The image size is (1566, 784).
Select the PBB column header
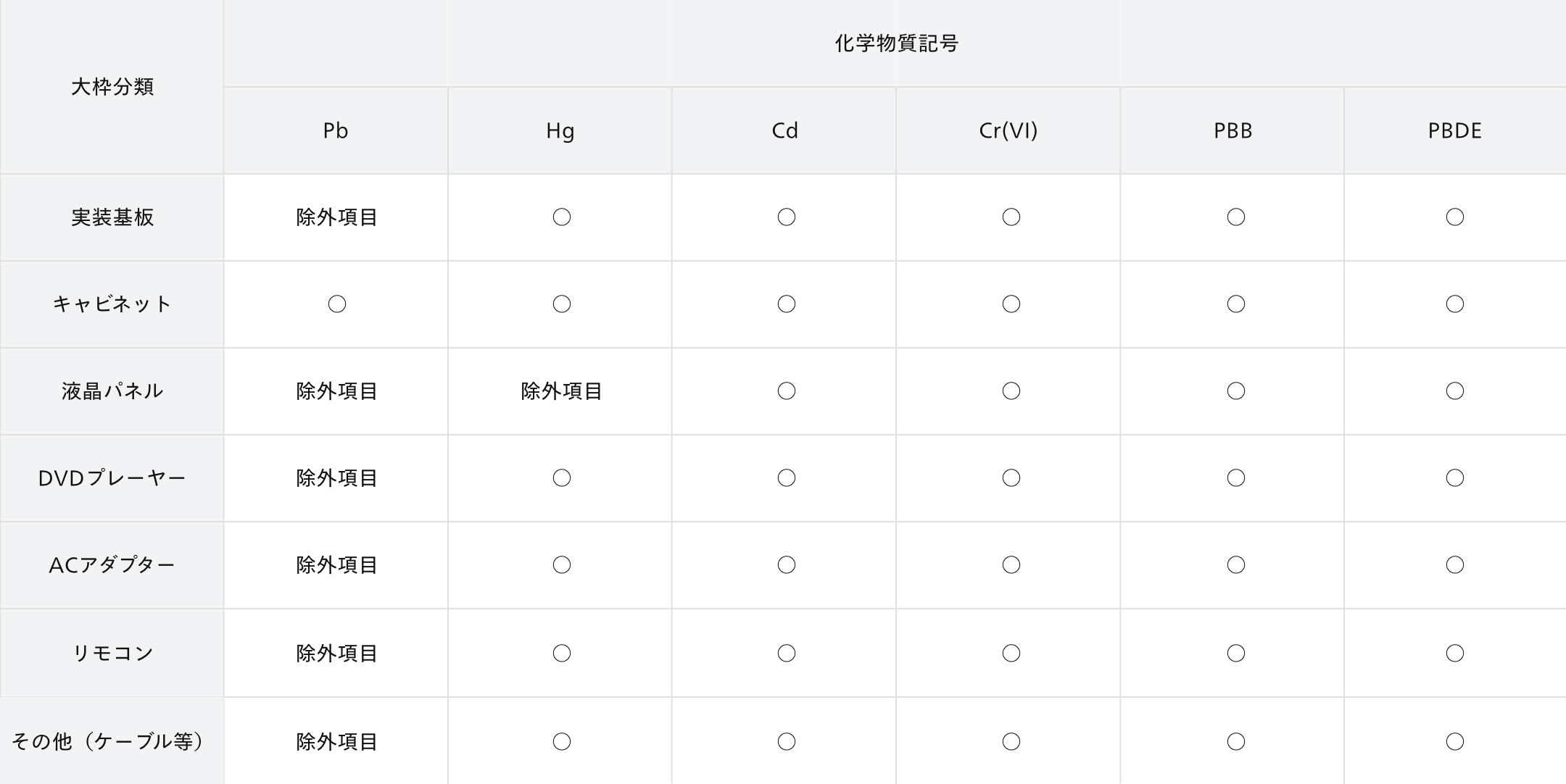tap(1232, 130)
